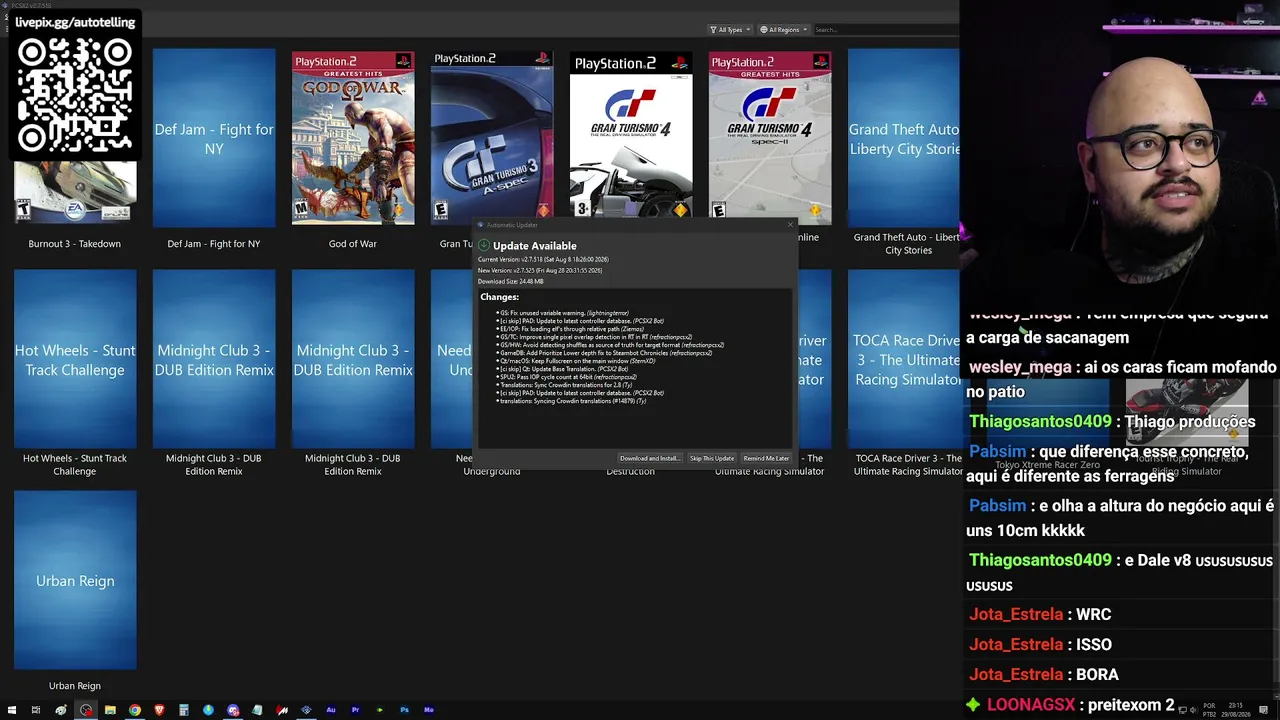
Task: Click the "Changes:" heading in updater
Action: [x=499, y=297]
